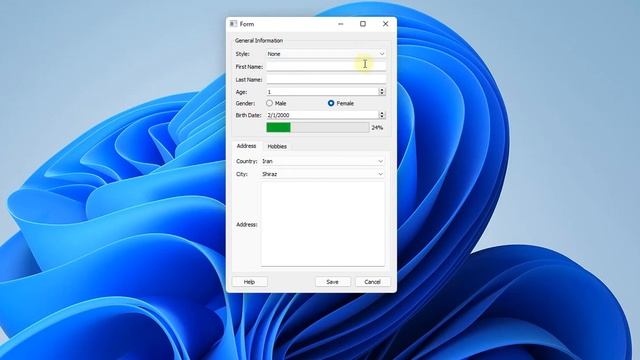Screen dimensions: 640x360
Task: Open the City dropdown showing Shiraz
Action: point(322,174)
